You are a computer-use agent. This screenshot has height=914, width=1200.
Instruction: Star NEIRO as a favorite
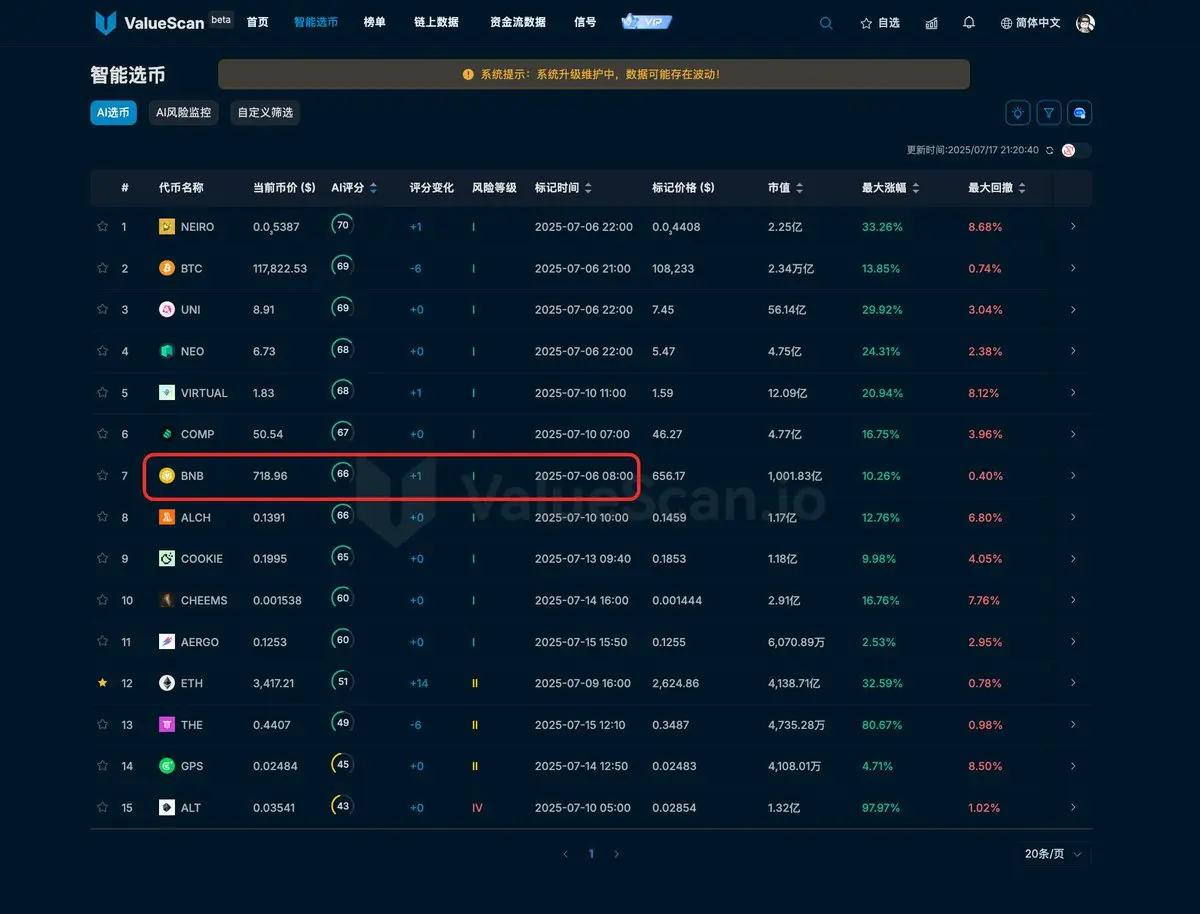click(102, 227)
